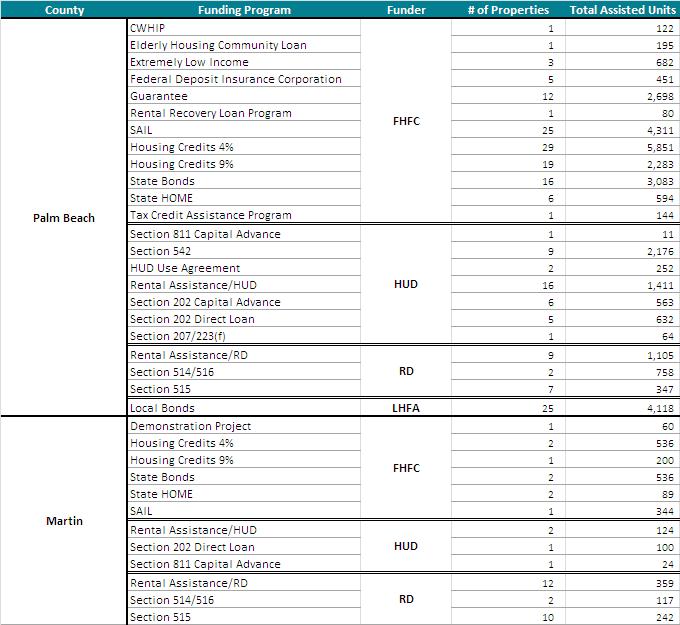Select the Local Bonds cell
The image size is (680, 625).
tap(244, 408)
